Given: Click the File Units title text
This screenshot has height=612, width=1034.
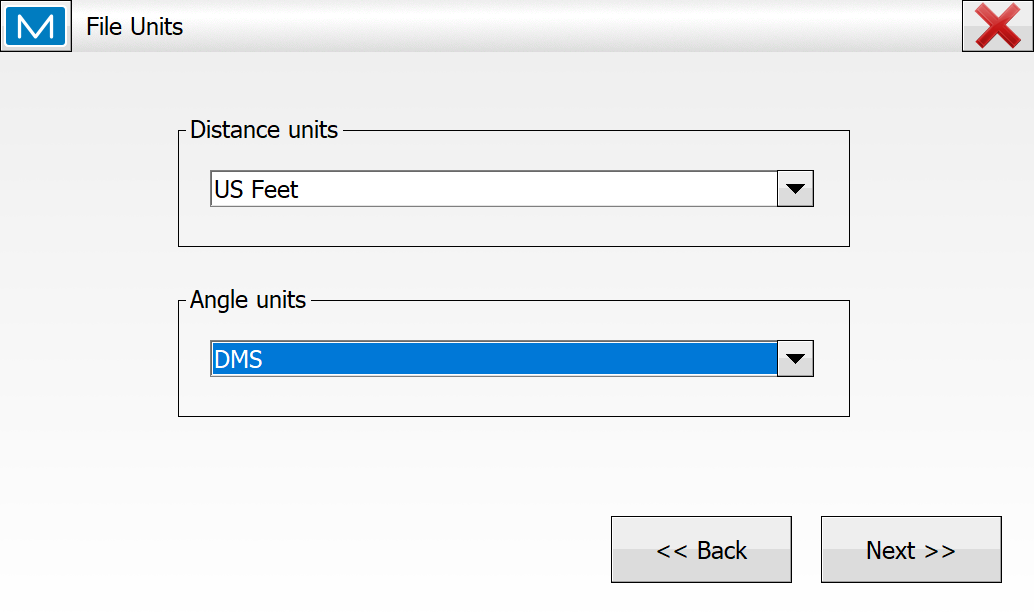Looking at the screenshot, I should point(134,27).
